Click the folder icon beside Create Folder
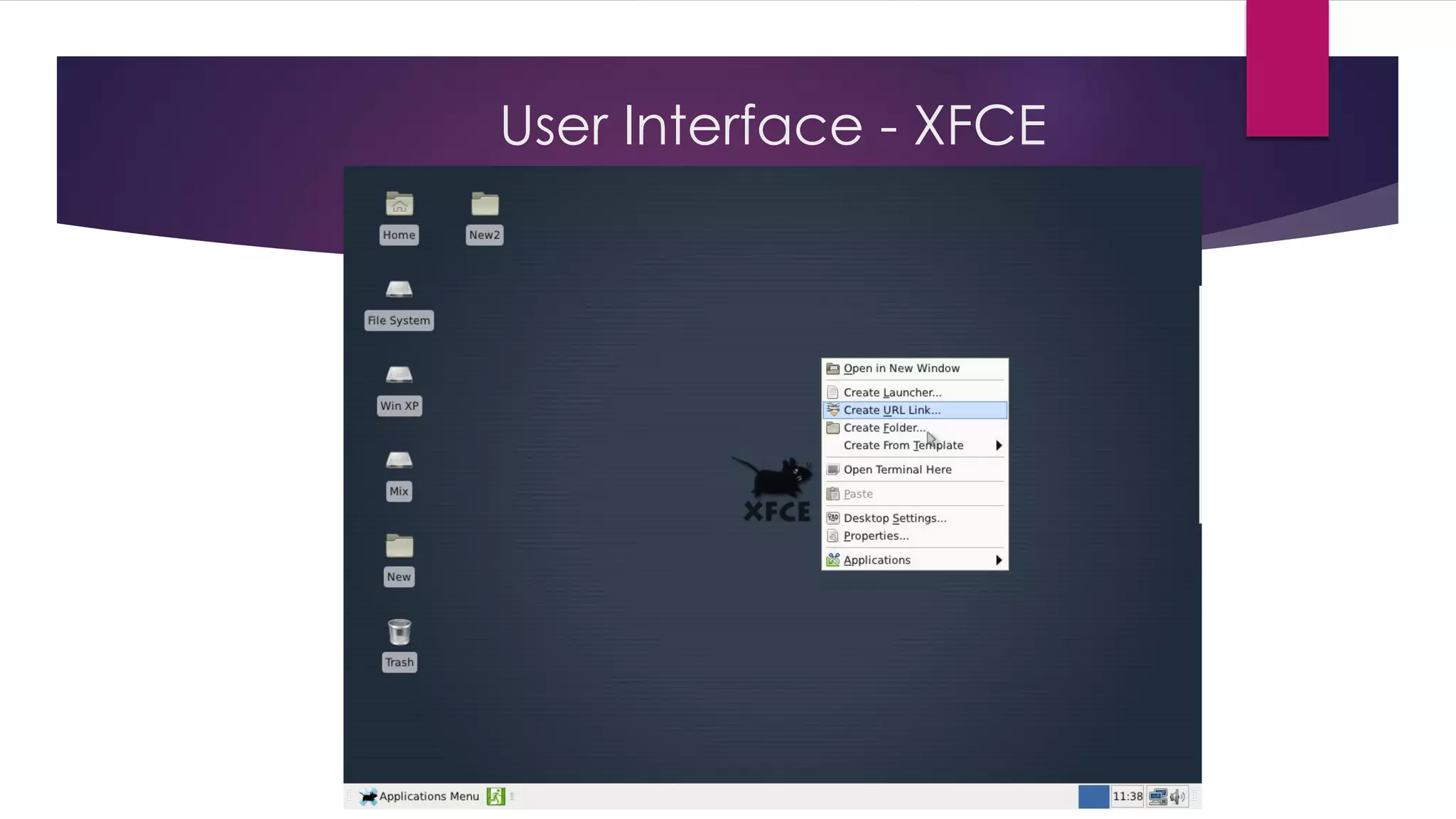Viewport: 1456px width, 819px height. click(x=833, y=428)
